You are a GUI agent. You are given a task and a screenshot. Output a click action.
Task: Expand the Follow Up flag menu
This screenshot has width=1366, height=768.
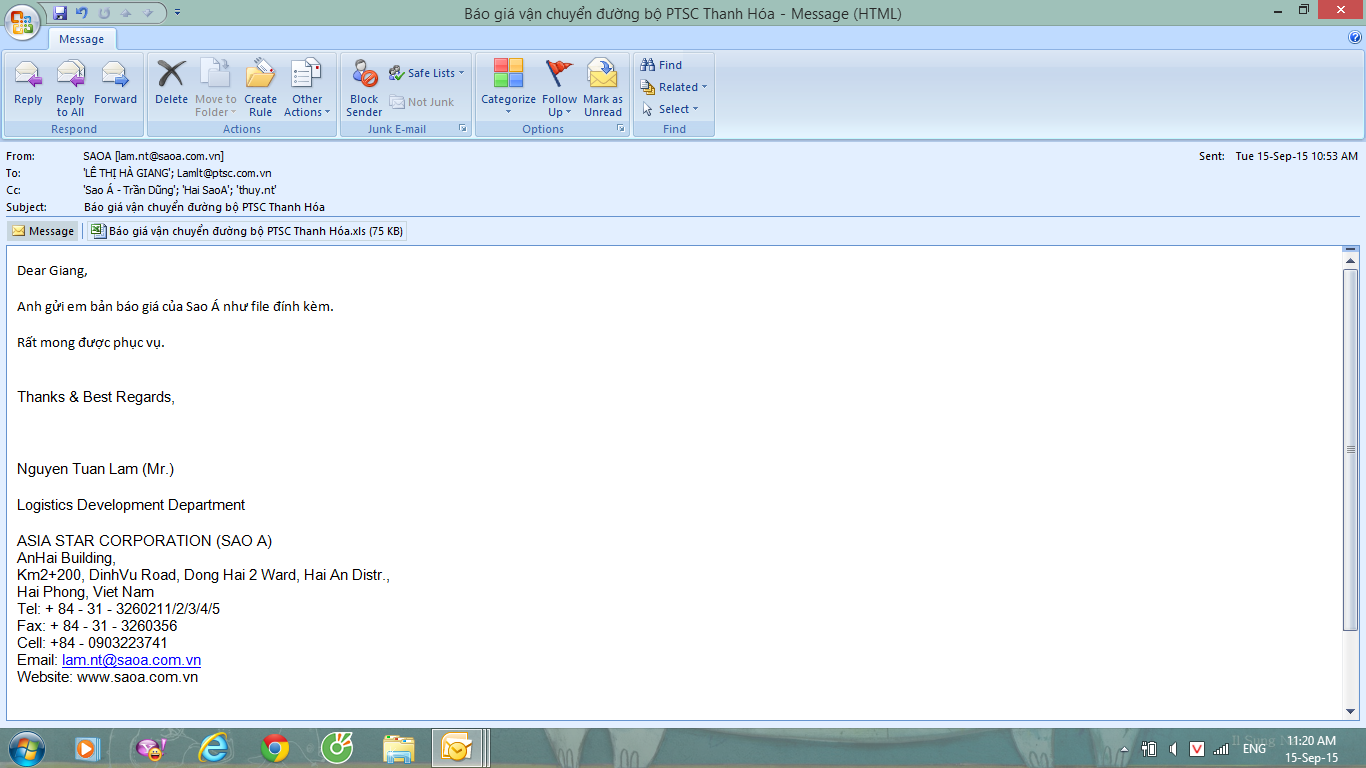(x=559, y=88)
